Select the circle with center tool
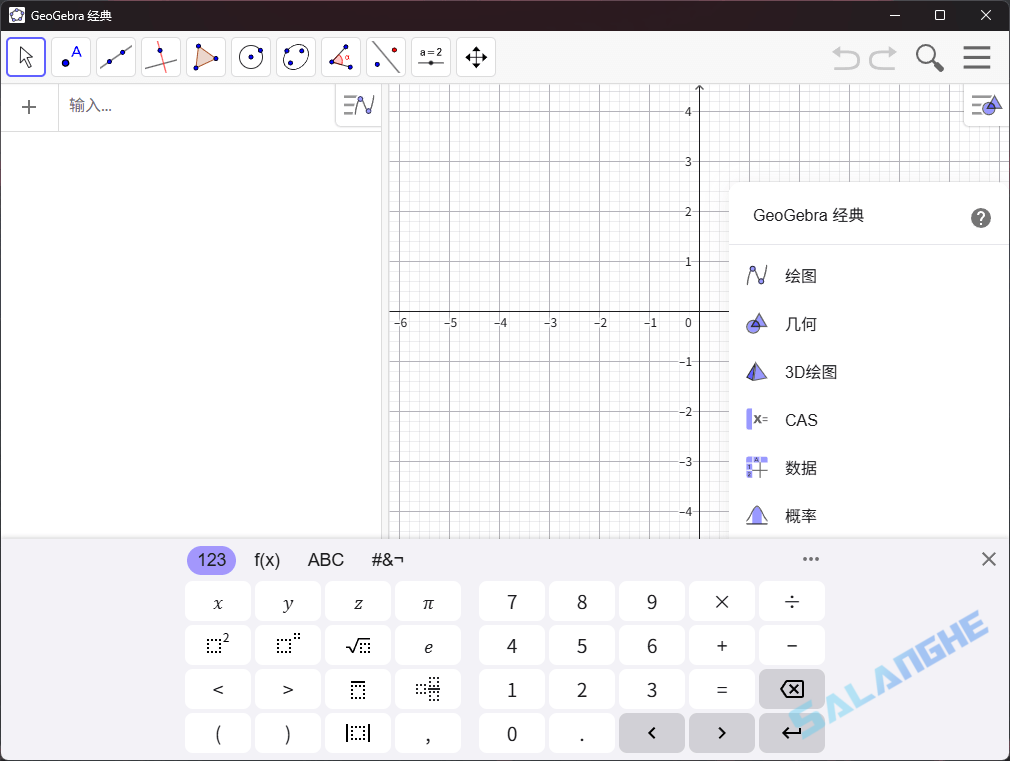Image resolution: width=1010 pixels, height=761 pixels. 251,57
